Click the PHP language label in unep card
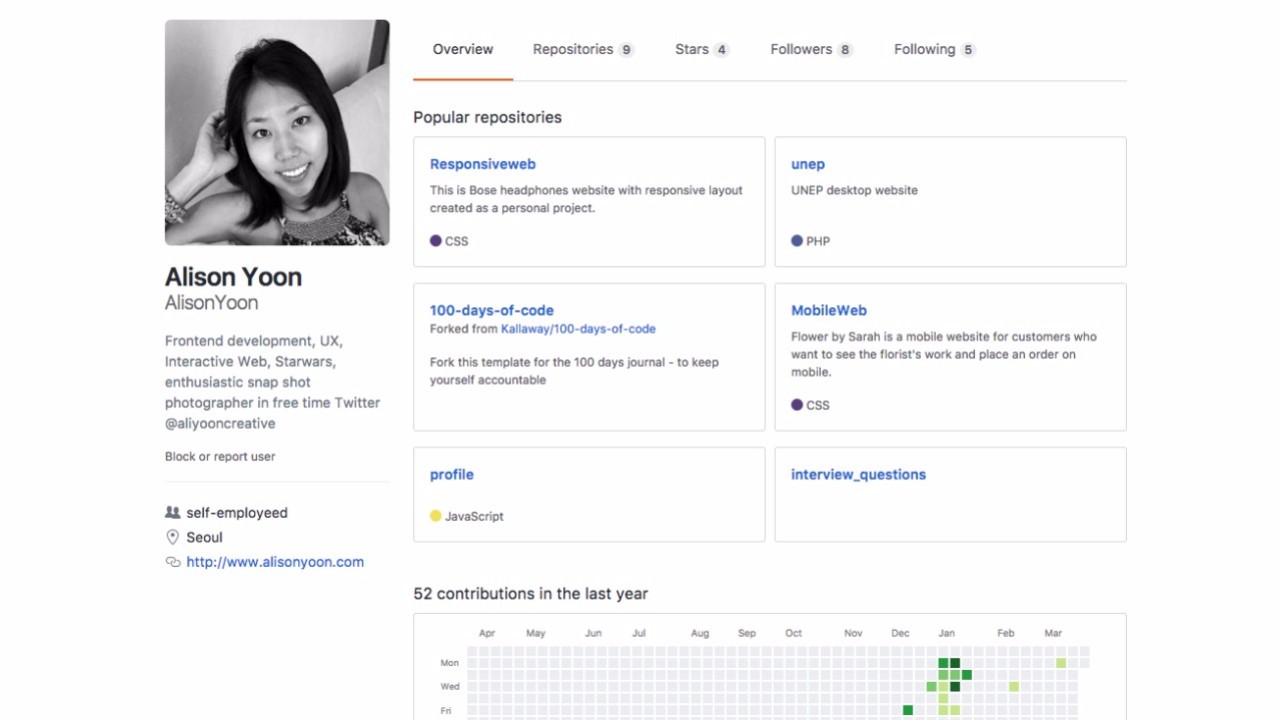This screenshot has height=720, width=1280. click(x=818, y=241)
